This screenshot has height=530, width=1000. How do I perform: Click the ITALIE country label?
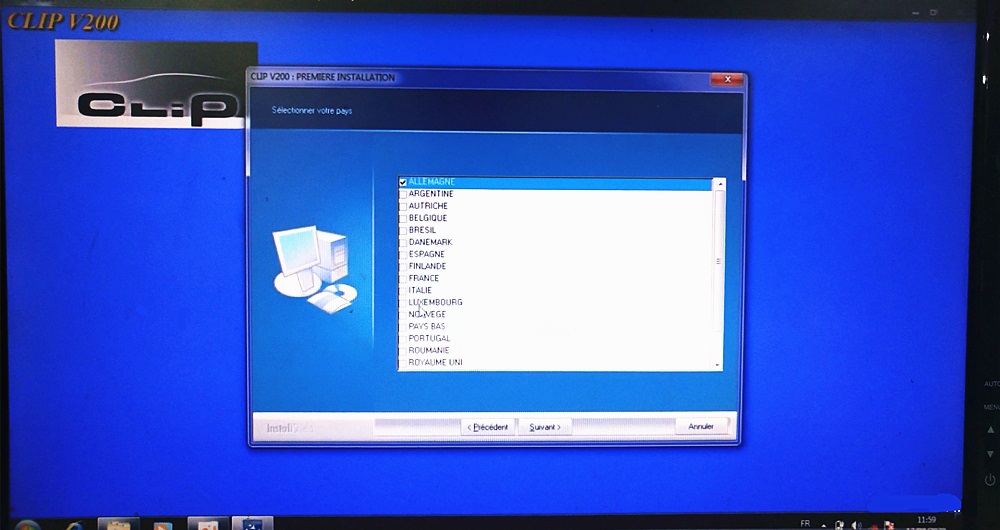420,290
